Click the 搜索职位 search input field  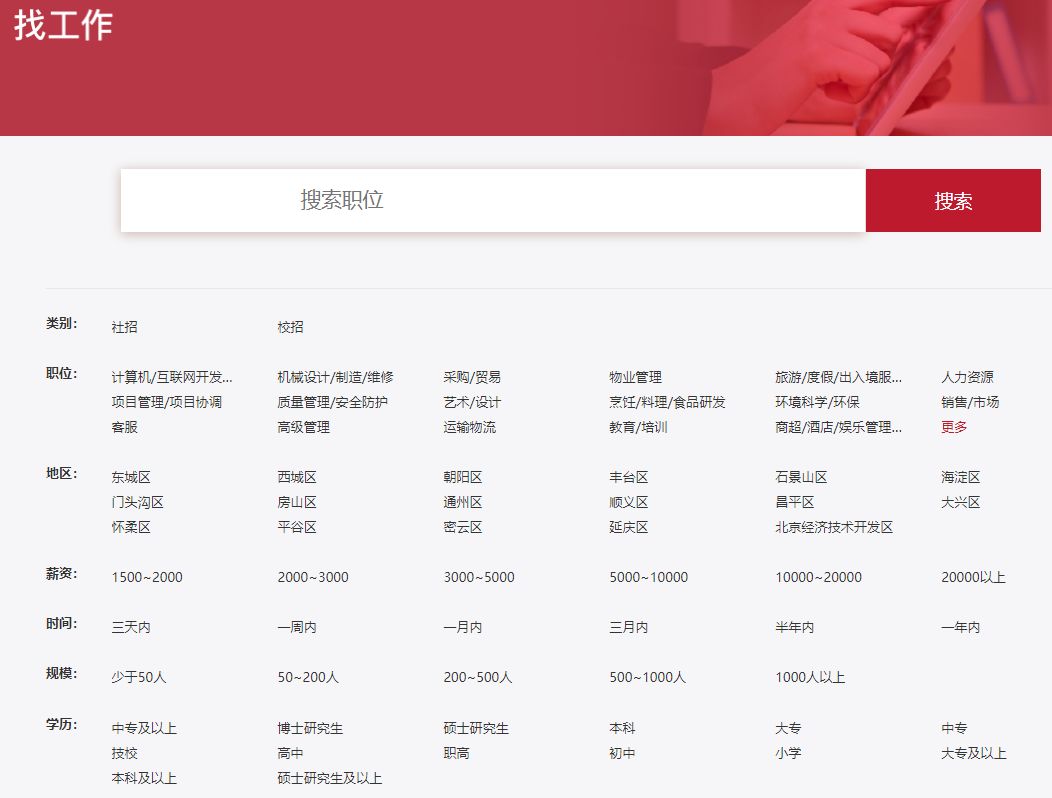pos(492,200)
